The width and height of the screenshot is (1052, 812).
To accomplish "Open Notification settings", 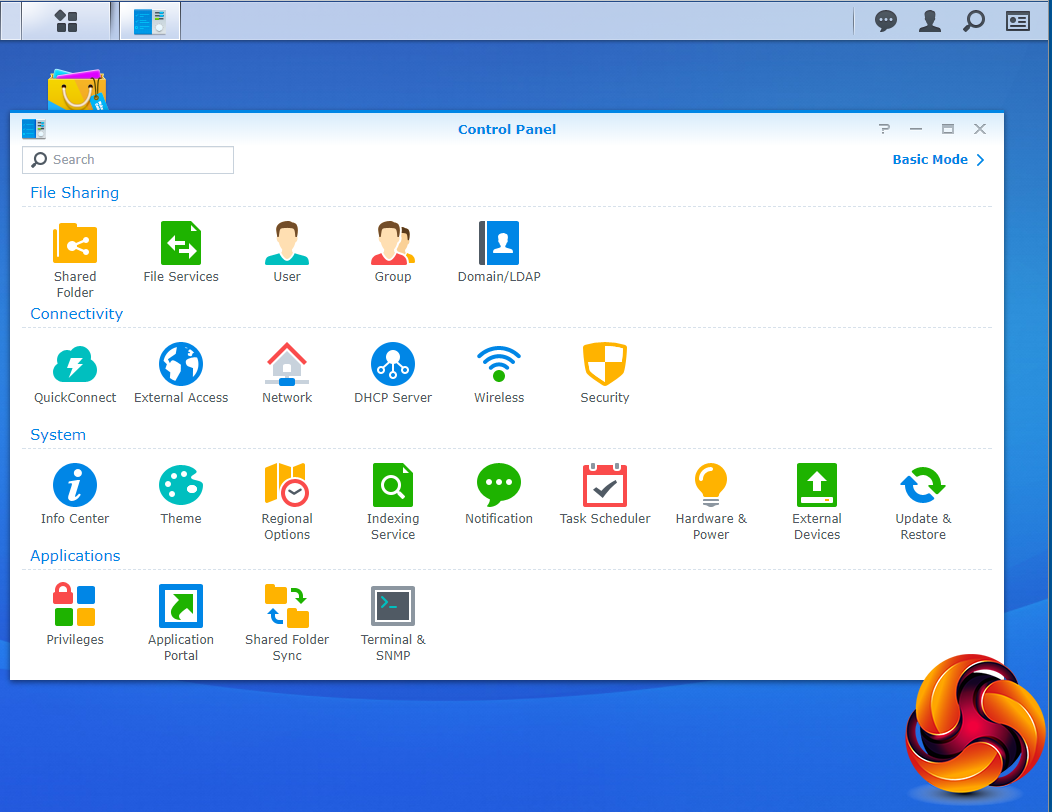I will (498, 485).
